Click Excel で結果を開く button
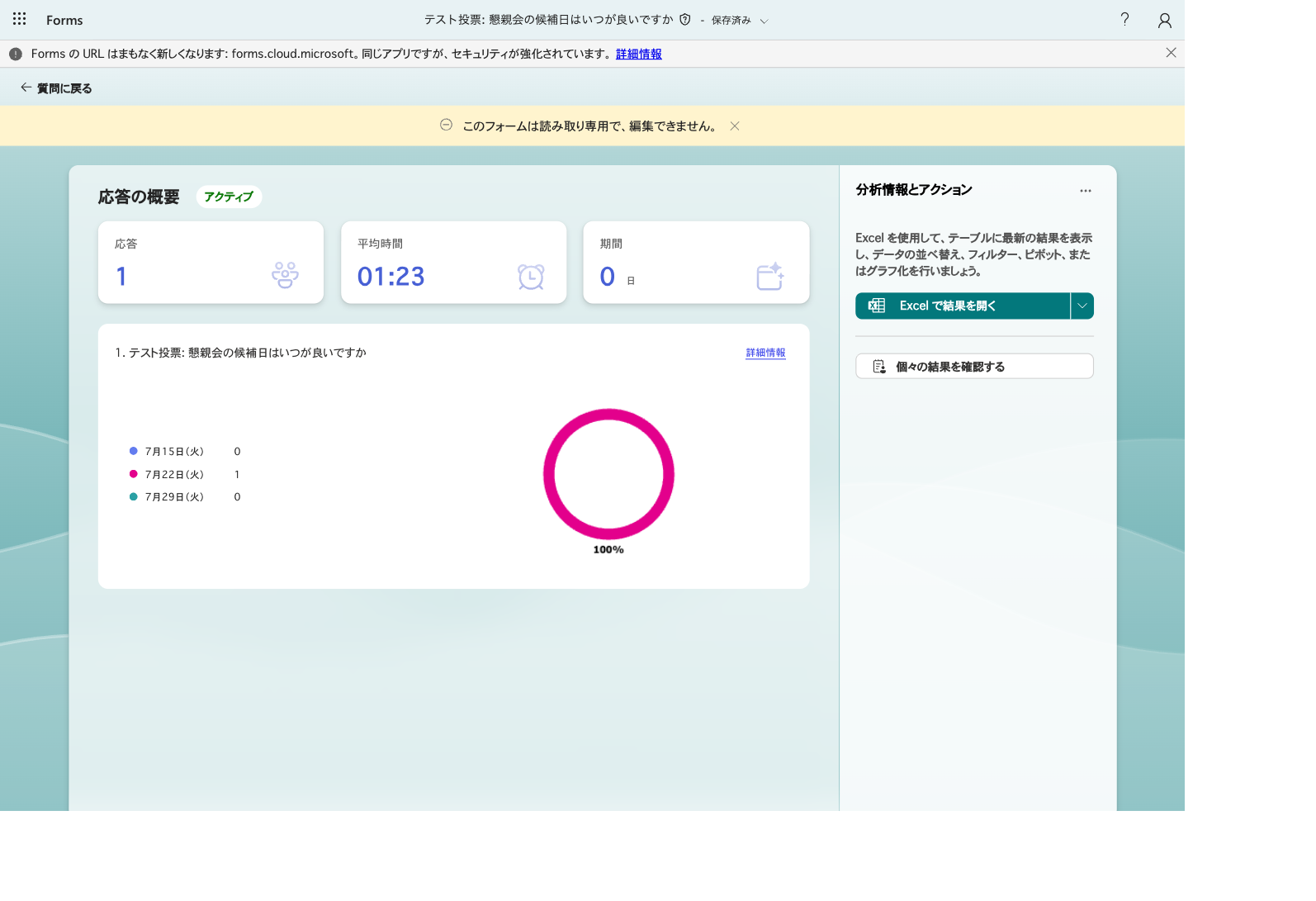The image size is (1316, 901). tap(963, 306)
